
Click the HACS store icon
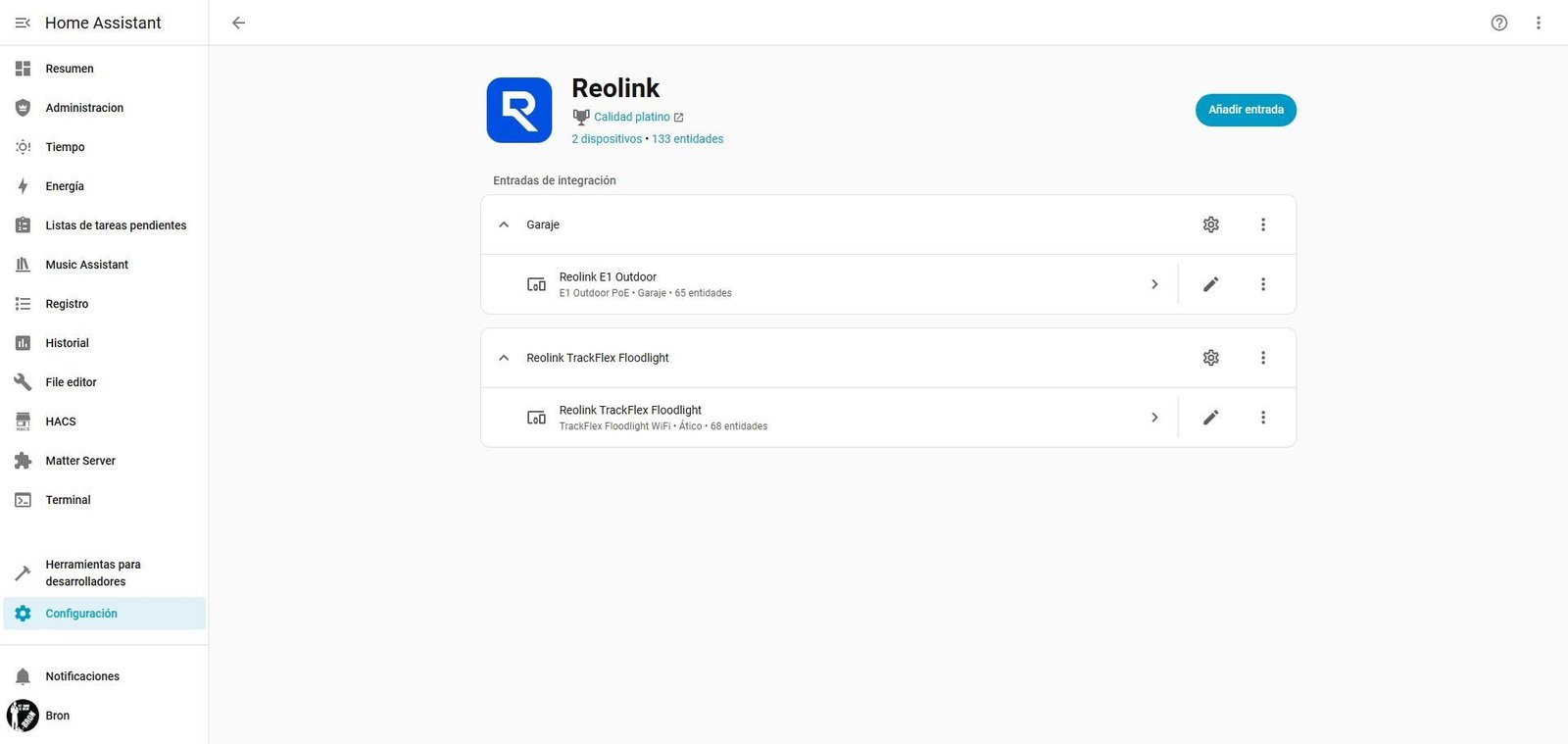pyautogui.click(x=23, y=422)
